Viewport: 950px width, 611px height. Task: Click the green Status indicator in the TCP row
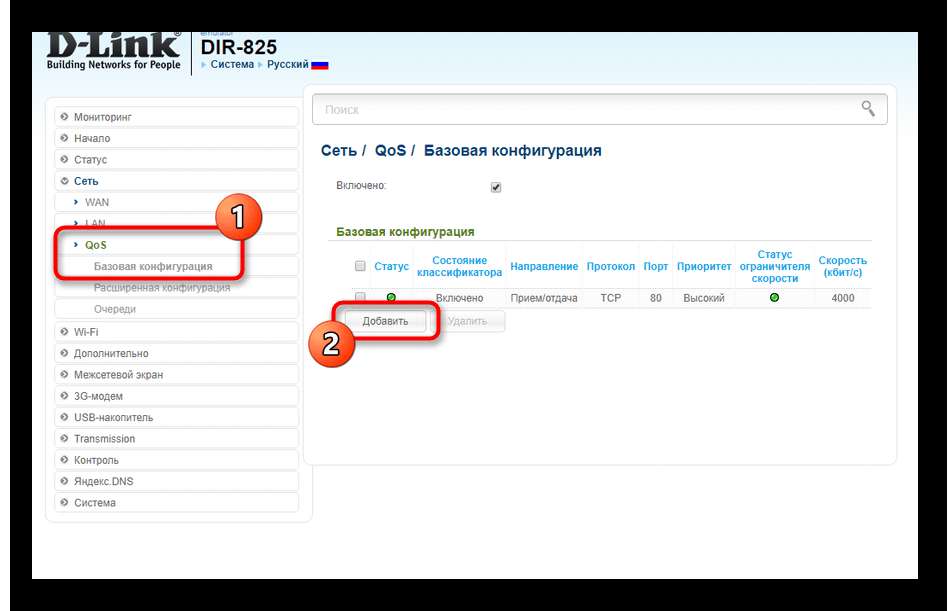click(391, 298)
